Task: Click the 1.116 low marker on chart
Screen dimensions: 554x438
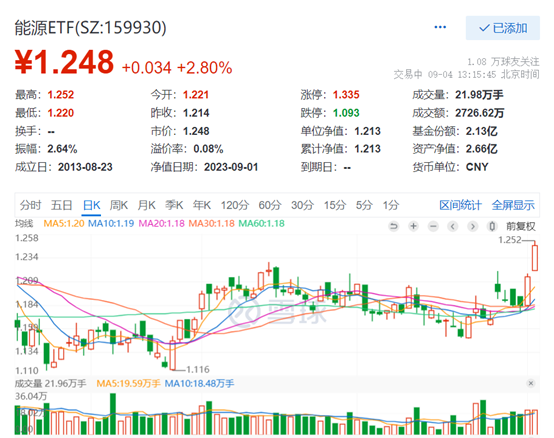Action: click(198, 369)
